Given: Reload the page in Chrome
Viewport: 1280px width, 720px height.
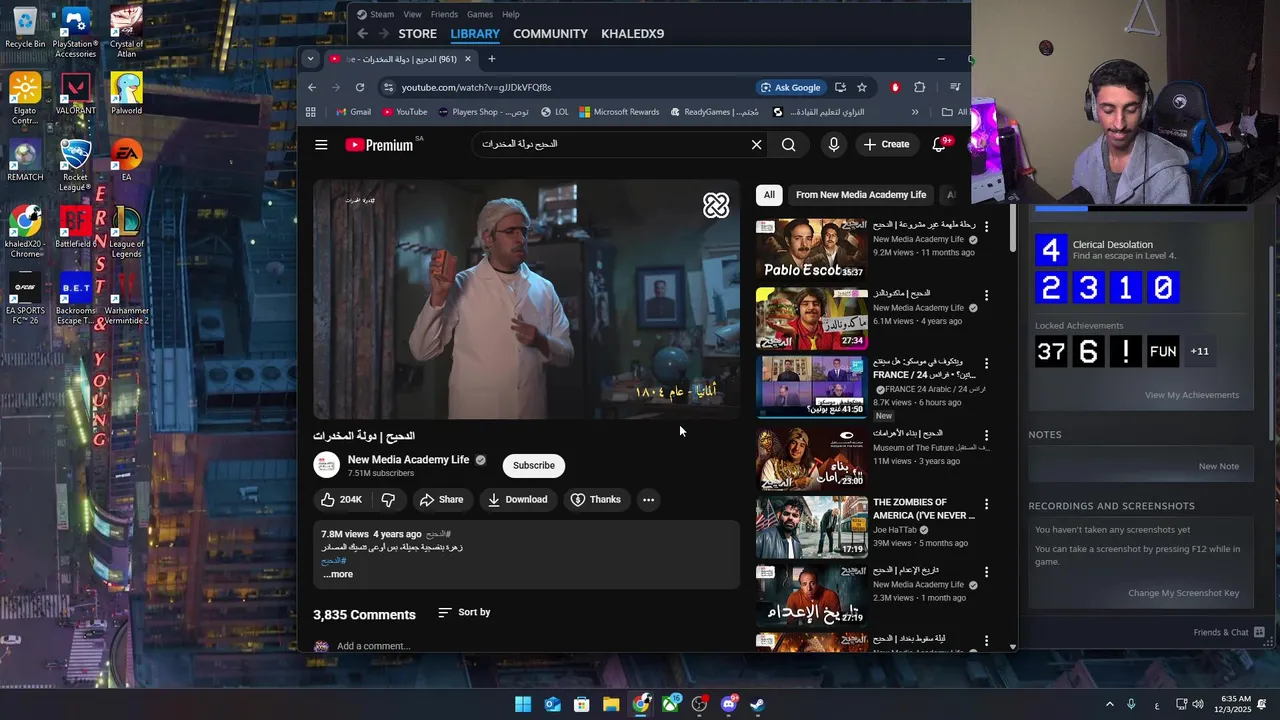Looking at the screenshot, I should (x=360, y=87).
